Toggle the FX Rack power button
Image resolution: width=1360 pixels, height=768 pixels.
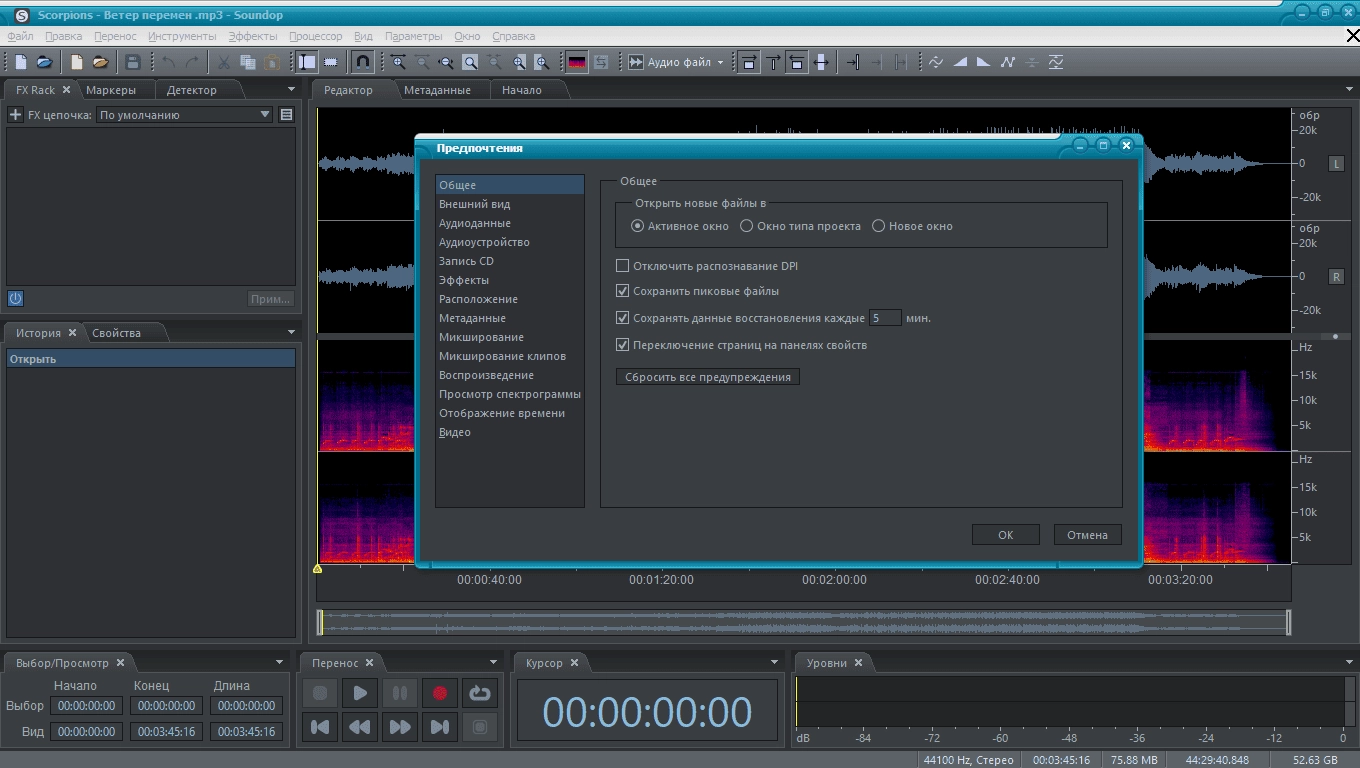[x=15, y=298]
